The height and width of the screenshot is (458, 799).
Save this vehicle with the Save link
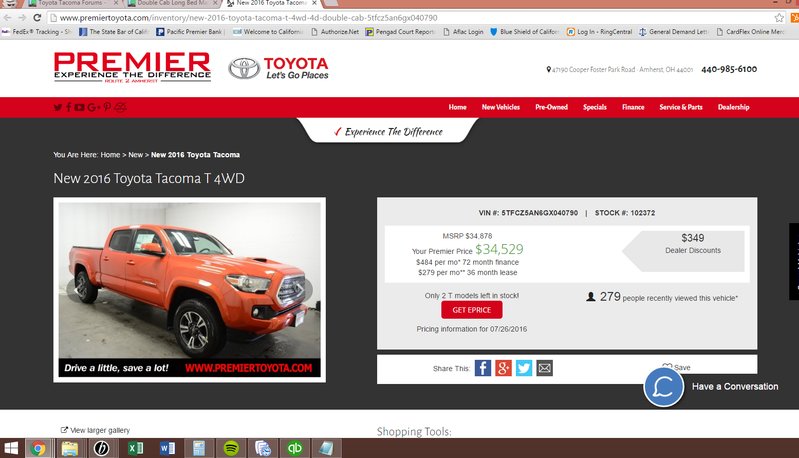click(x=677, y=367)
